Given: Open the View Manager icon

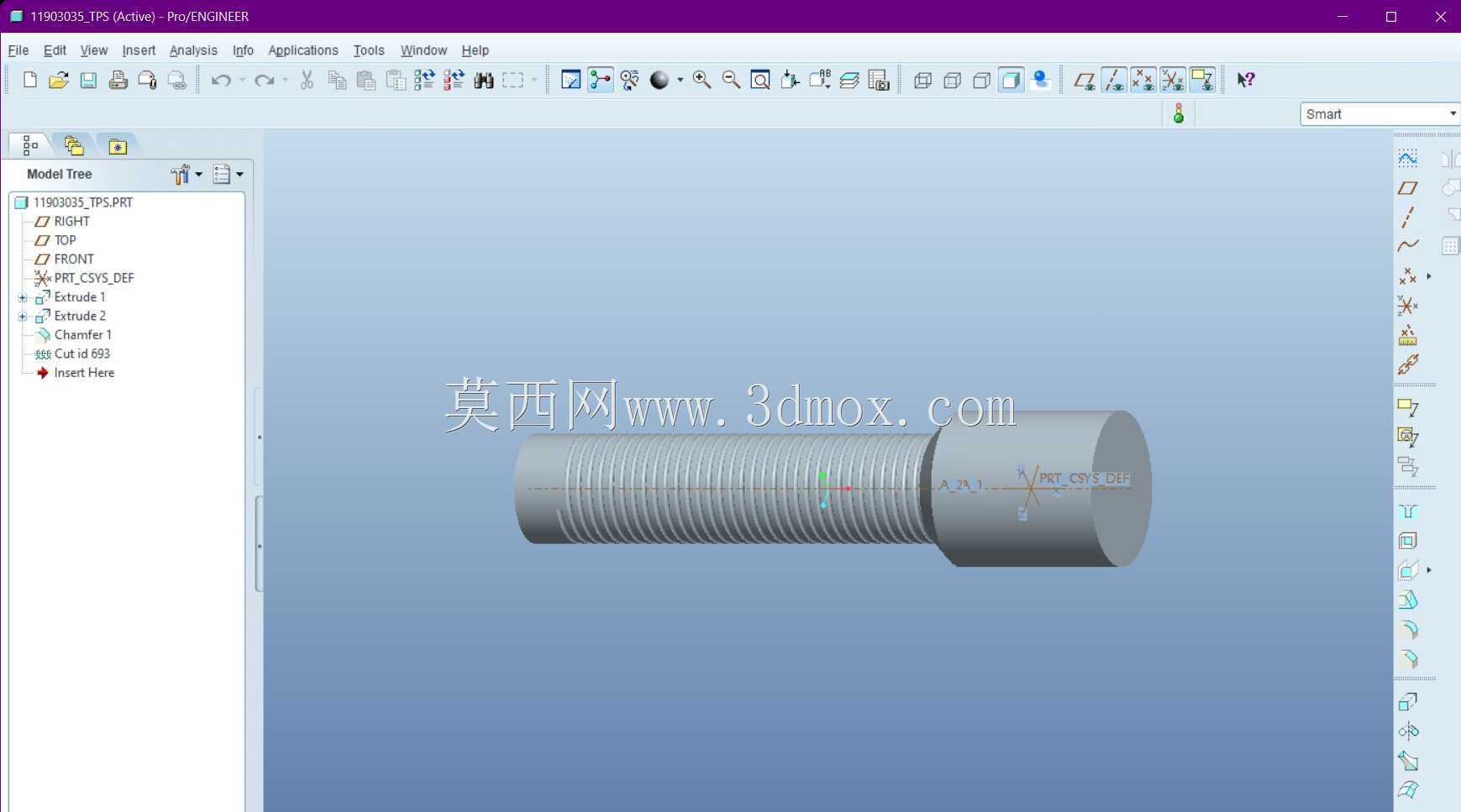Looking at the screenshot, I should point(879,80).
